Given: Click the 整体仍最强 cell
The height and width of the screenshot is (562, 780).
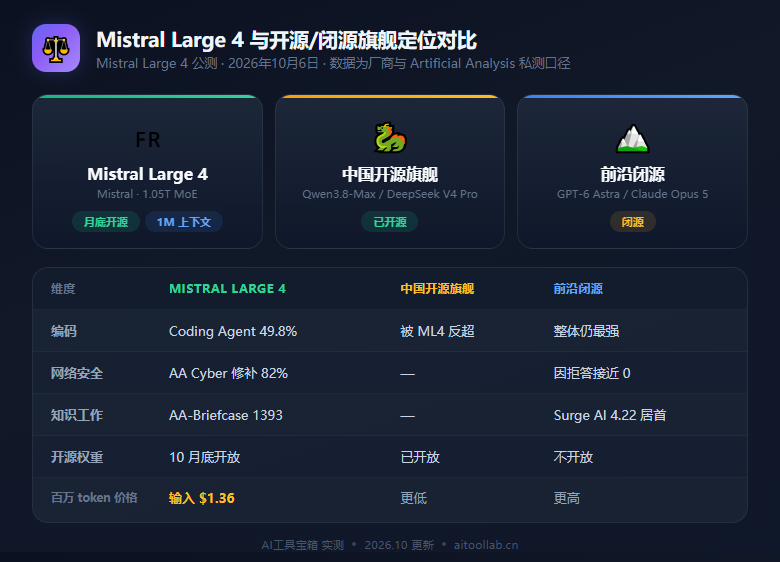Looking at the screenshot, I should (586, 331).
